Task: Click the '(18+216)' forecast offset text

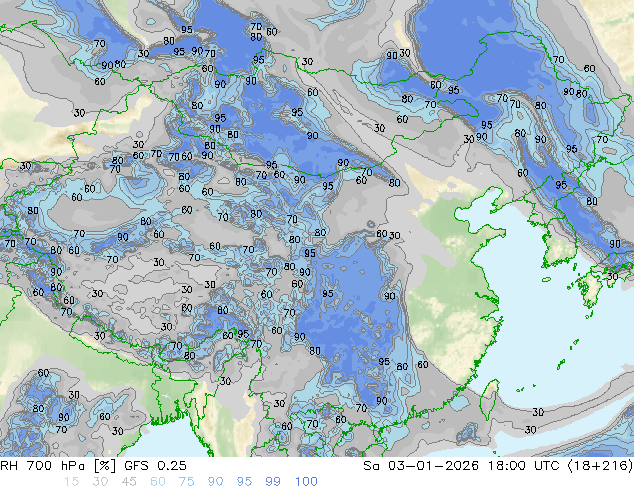Action: click(600, 466)
